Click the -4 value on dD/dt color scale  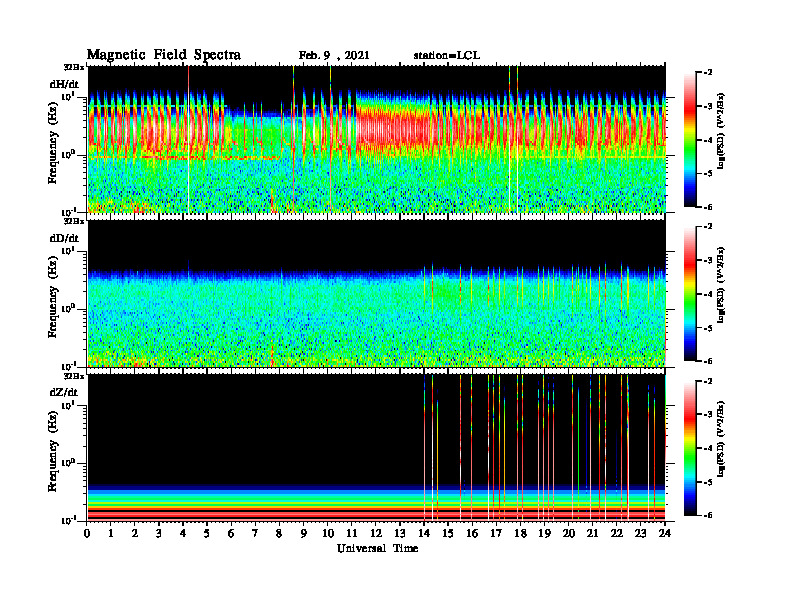708,294
